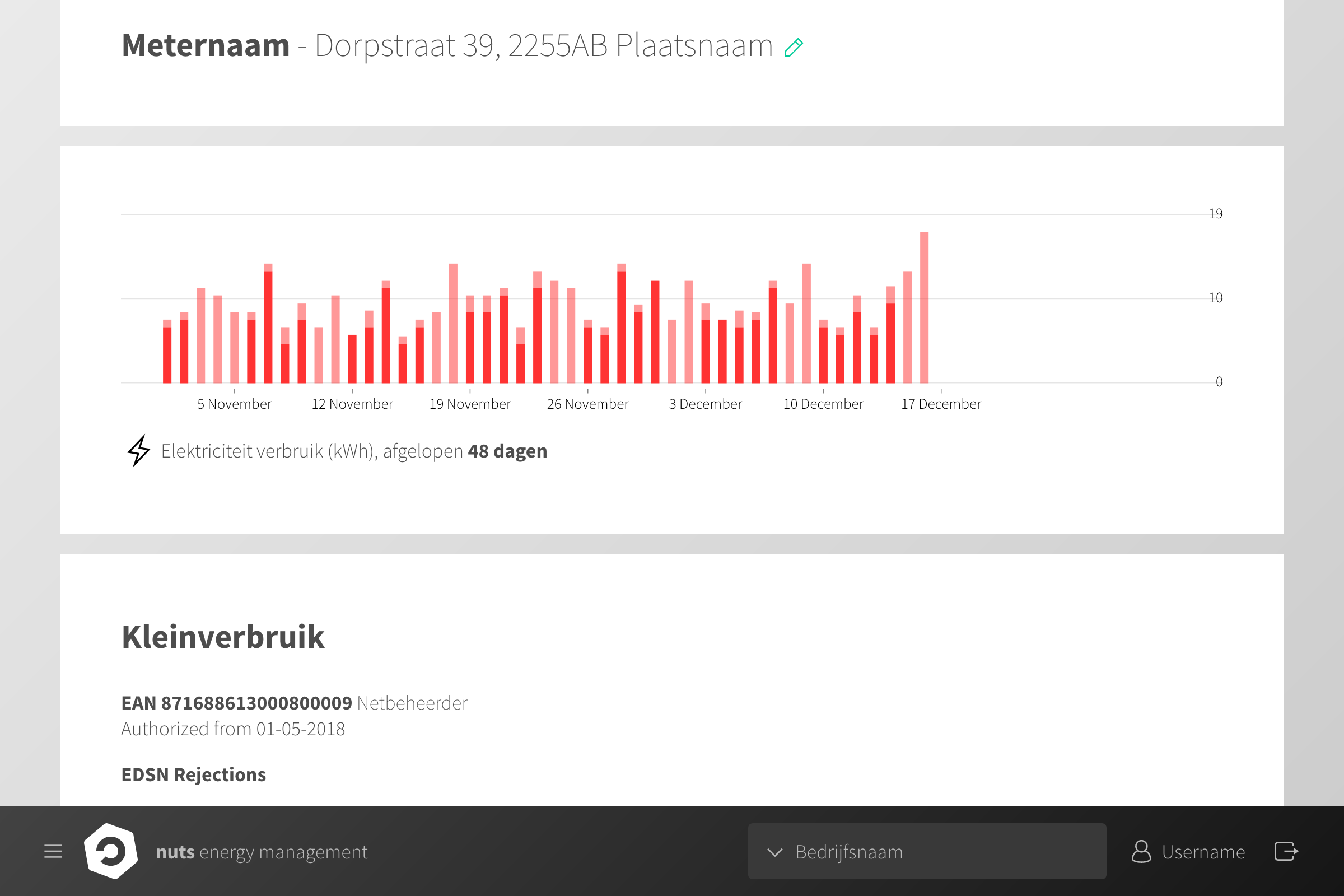This screenshot has height=896, width=1344.
Task: Open the Bedrijfsnaam company selector
Action: pos(927,851)
